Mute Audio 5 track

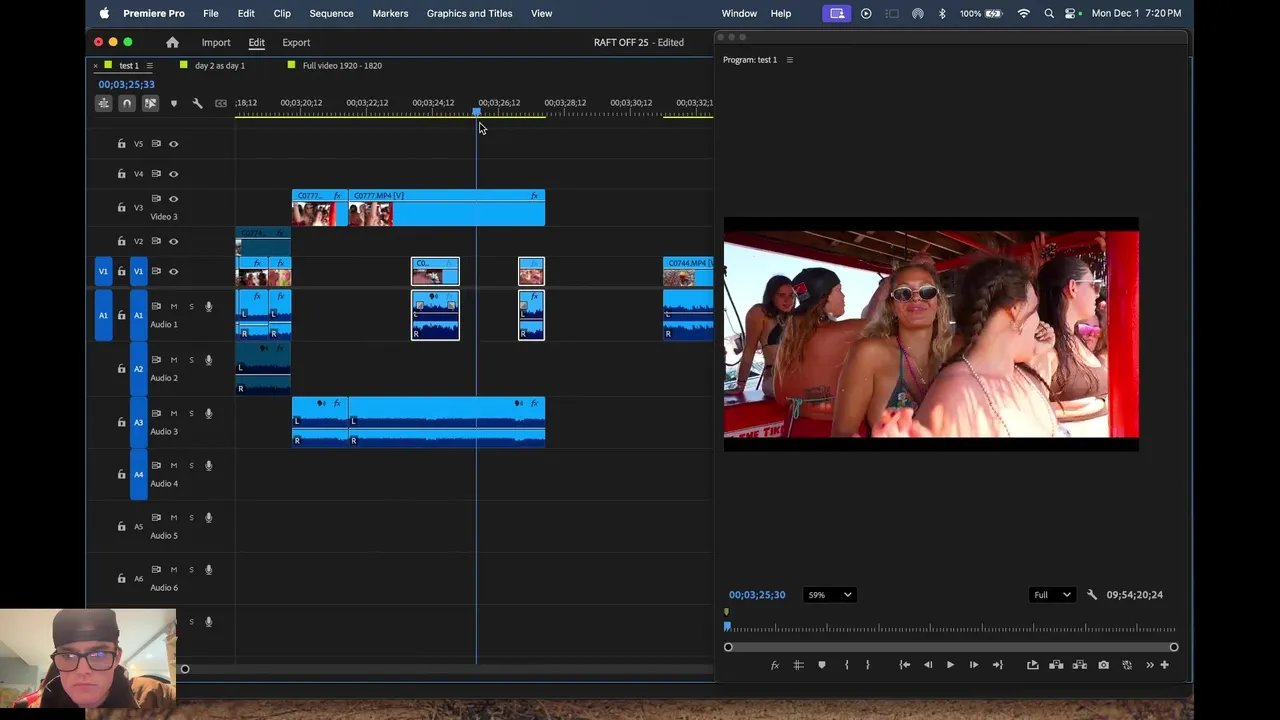point(173,517)
